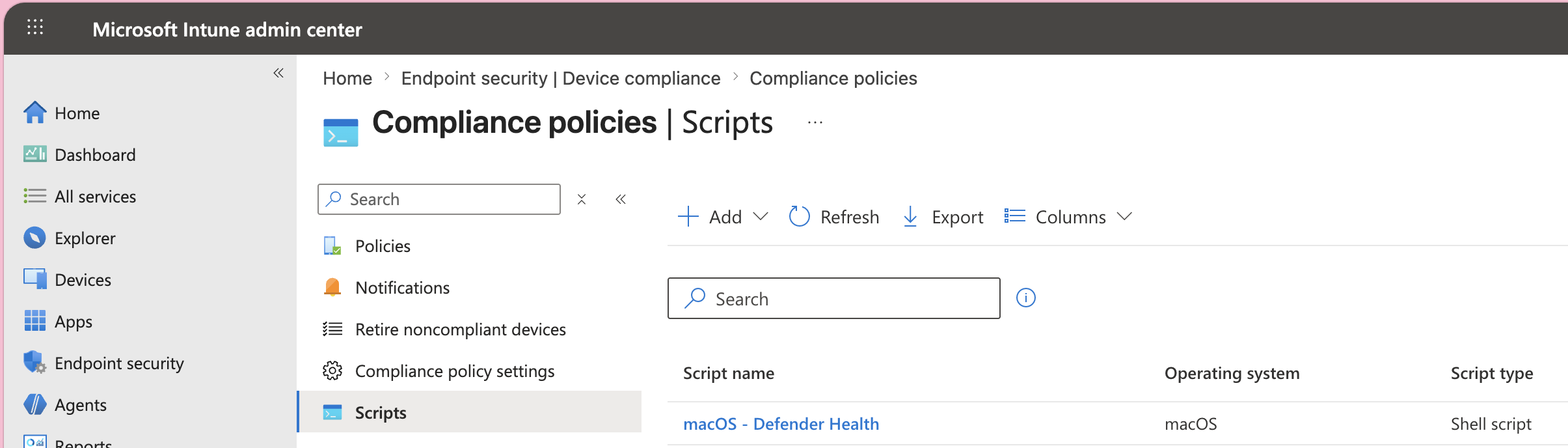The height and width of the screenshot is (448, 1568).
Task: Click the Policies device checkmark icon
Action: click(332, 246)
